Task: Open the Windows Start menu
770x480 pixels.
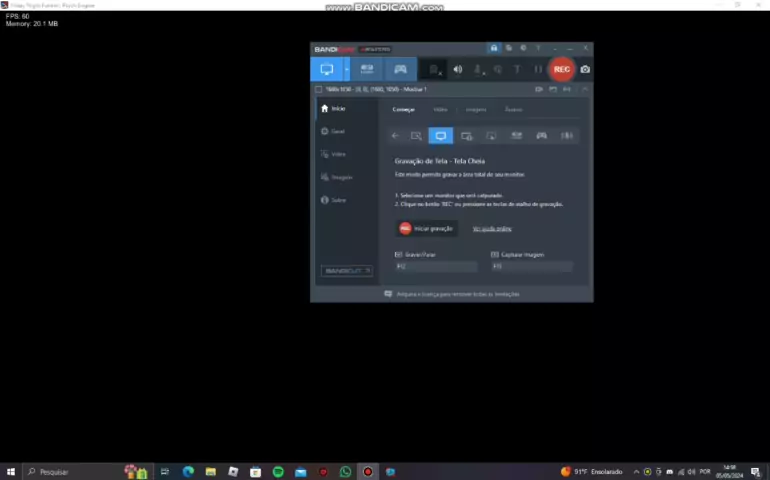Action: click(11, 472)
